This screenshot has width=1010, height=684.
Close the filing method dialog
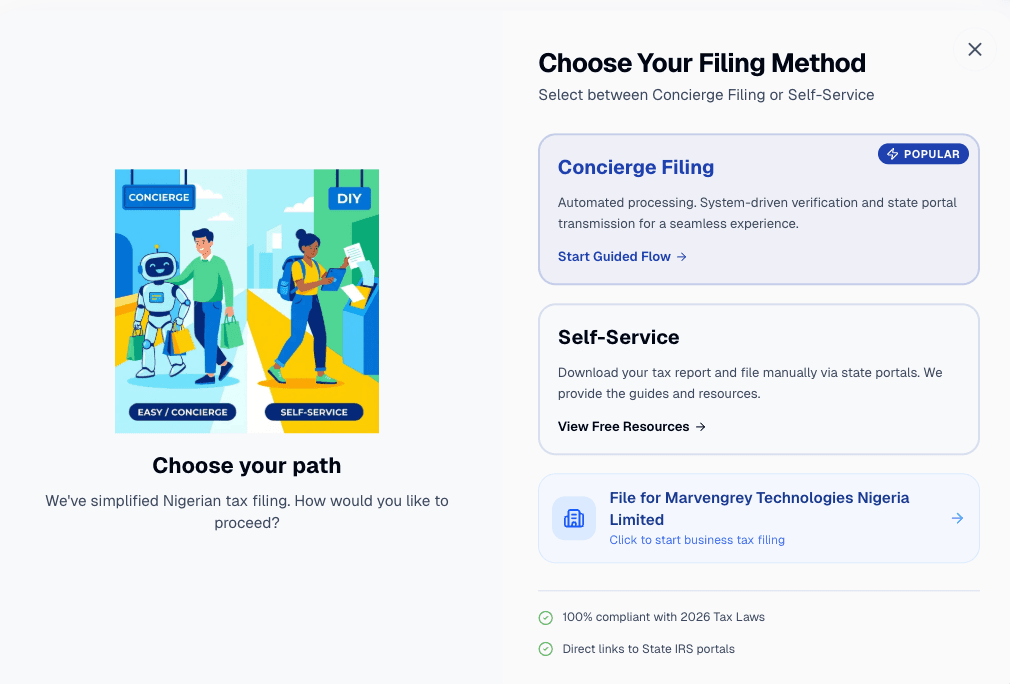pyautogui.click(x=975, y=49)
